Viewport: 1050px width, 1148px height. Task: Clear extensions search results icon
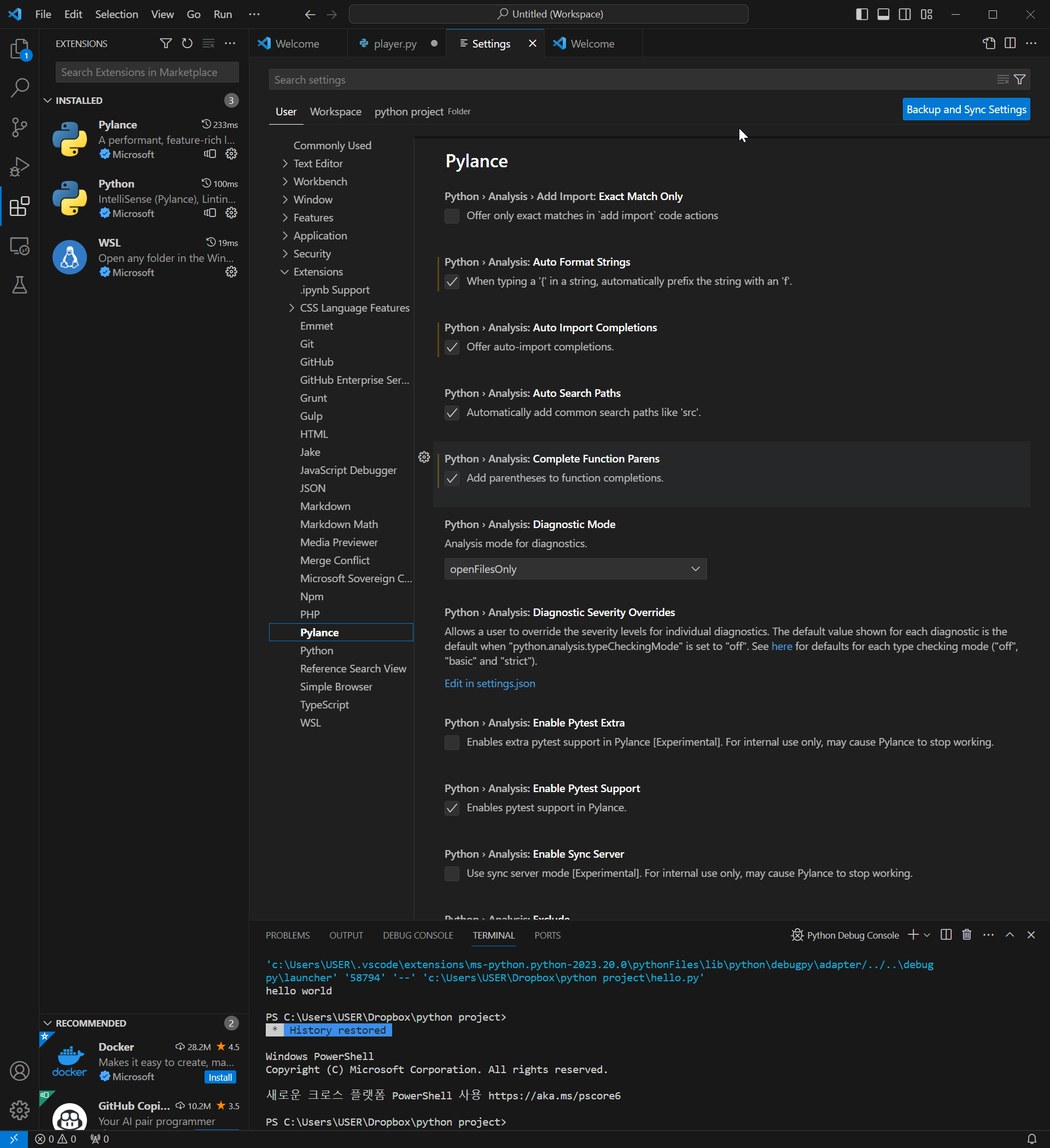[x=208, y=43]
